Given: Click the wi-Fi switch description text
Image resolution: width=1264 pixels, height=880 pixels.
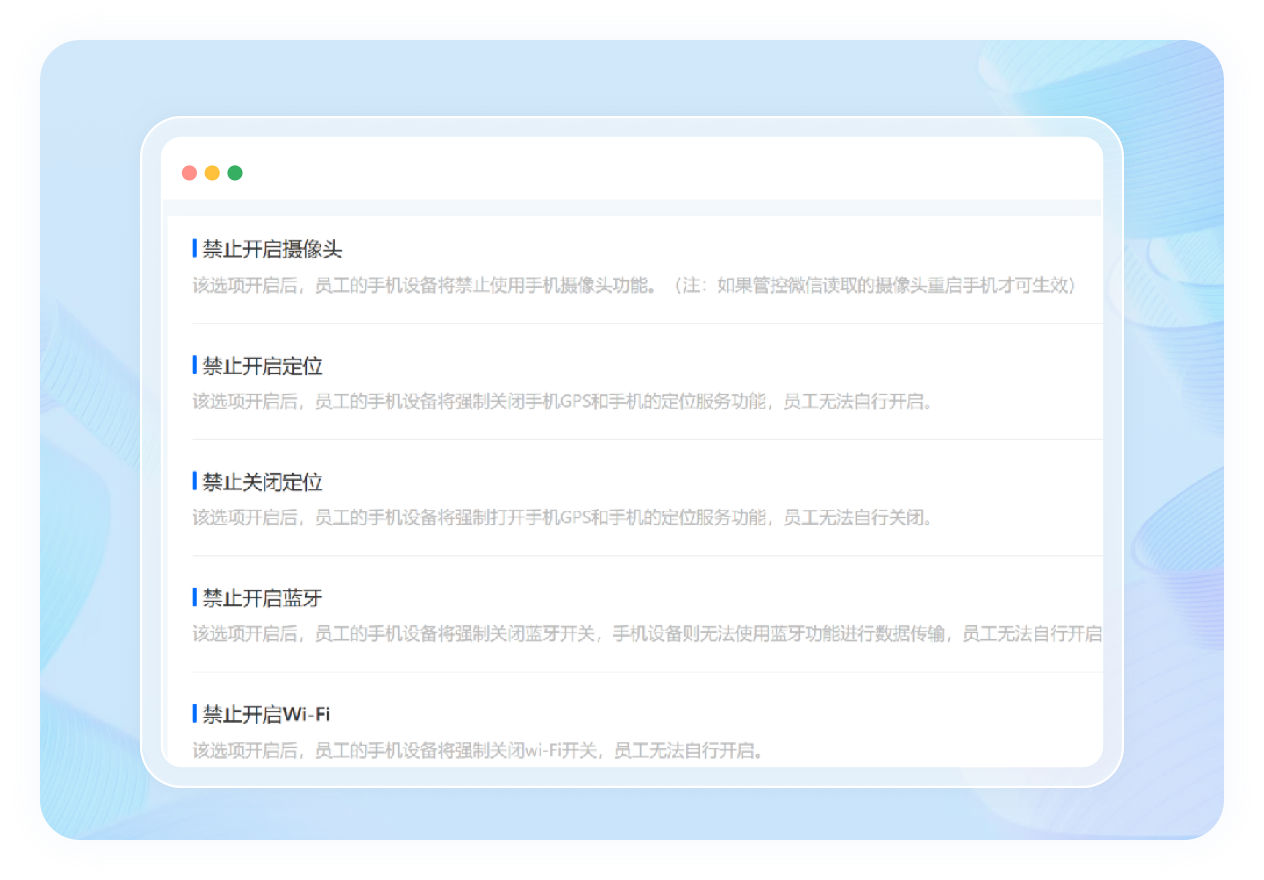Looking at the screenshot, I should point(478,750).
